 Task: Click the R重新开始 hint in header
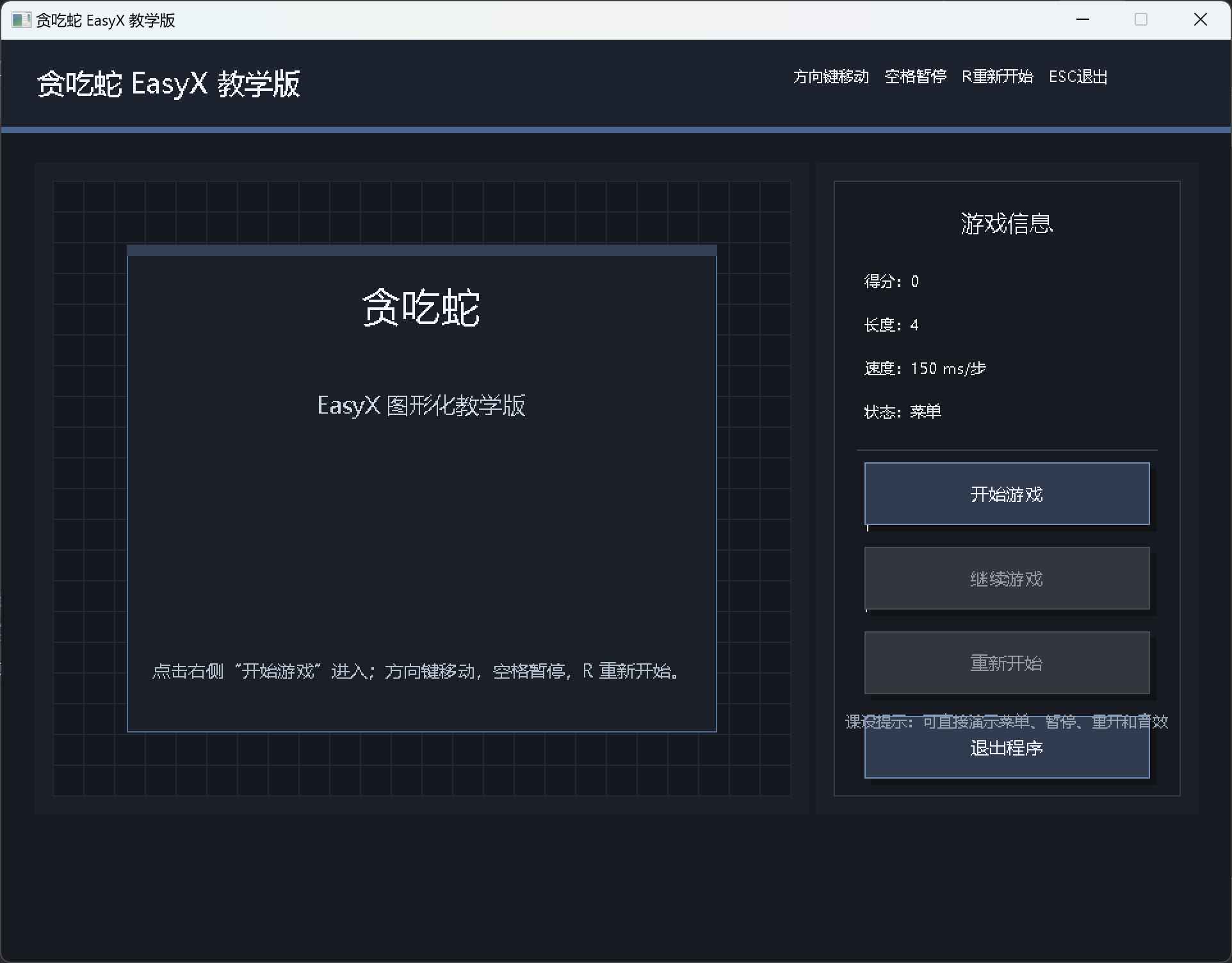[998, 77]
